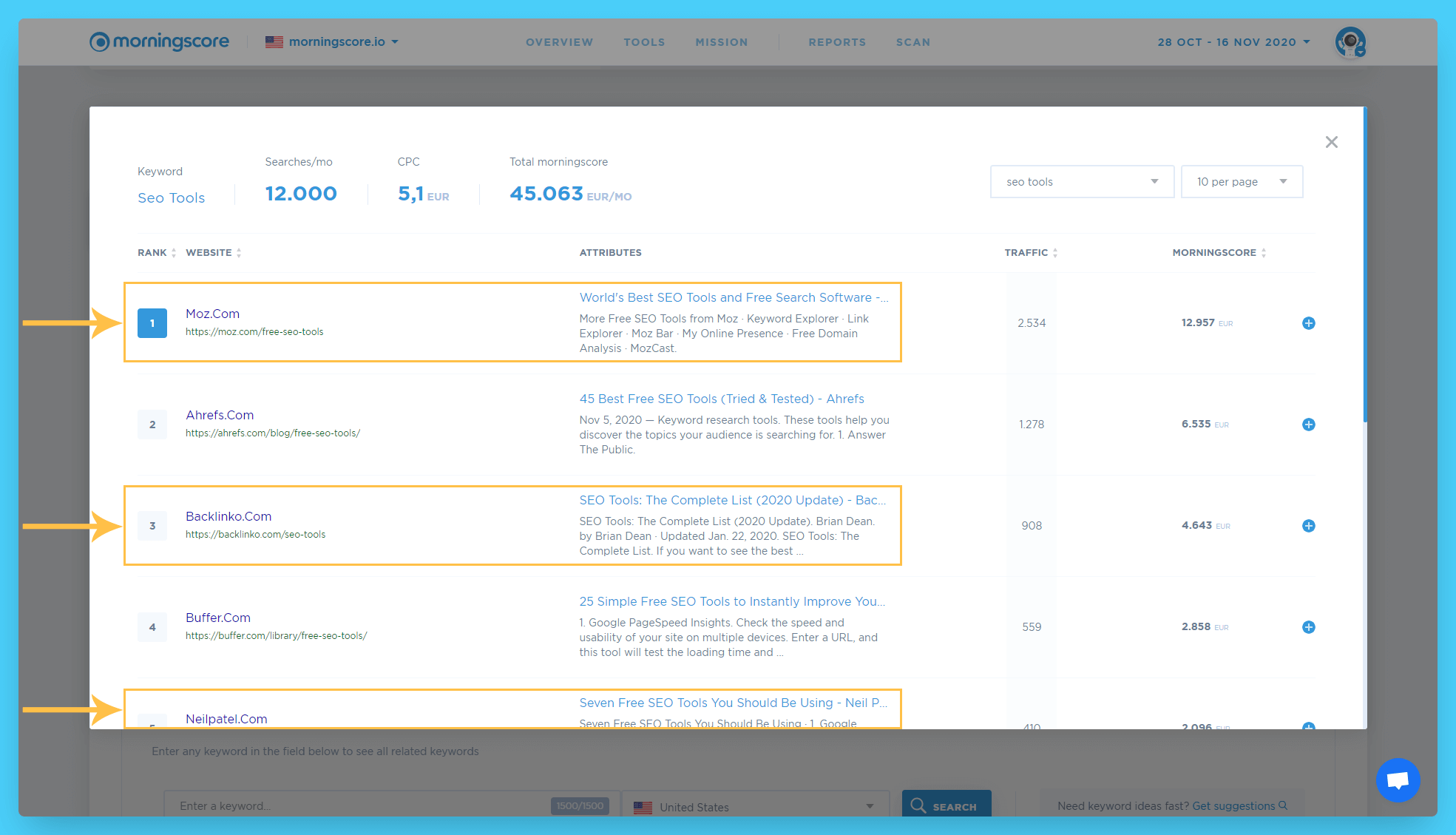Open the date range dropdown
Image resolution: width=1456 pixels, height=835 pixels.
coord(1233,42)
